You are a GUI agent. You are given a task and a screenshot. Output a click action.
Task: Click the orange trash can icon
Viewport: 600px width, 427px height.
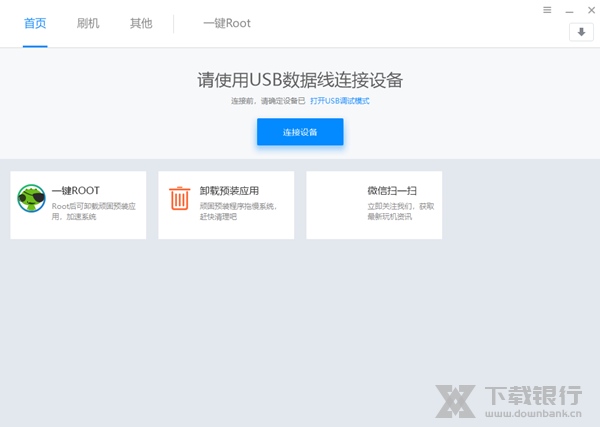point(179,198)
